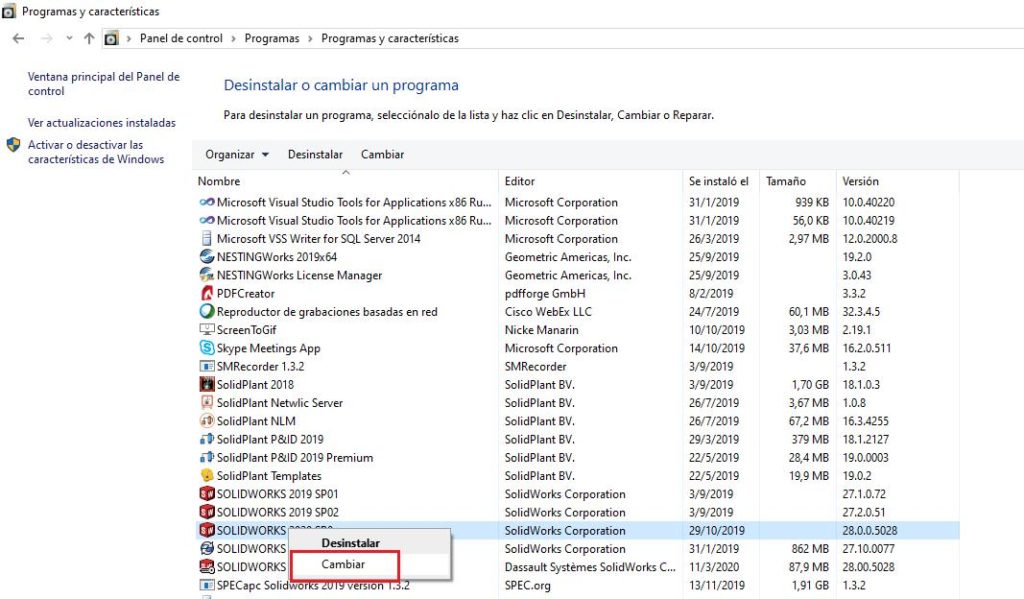Viewport: 1024px width, 599px height.
Task: Click Programas y características in the breadcrumb
Action: [x=390, y=39]
